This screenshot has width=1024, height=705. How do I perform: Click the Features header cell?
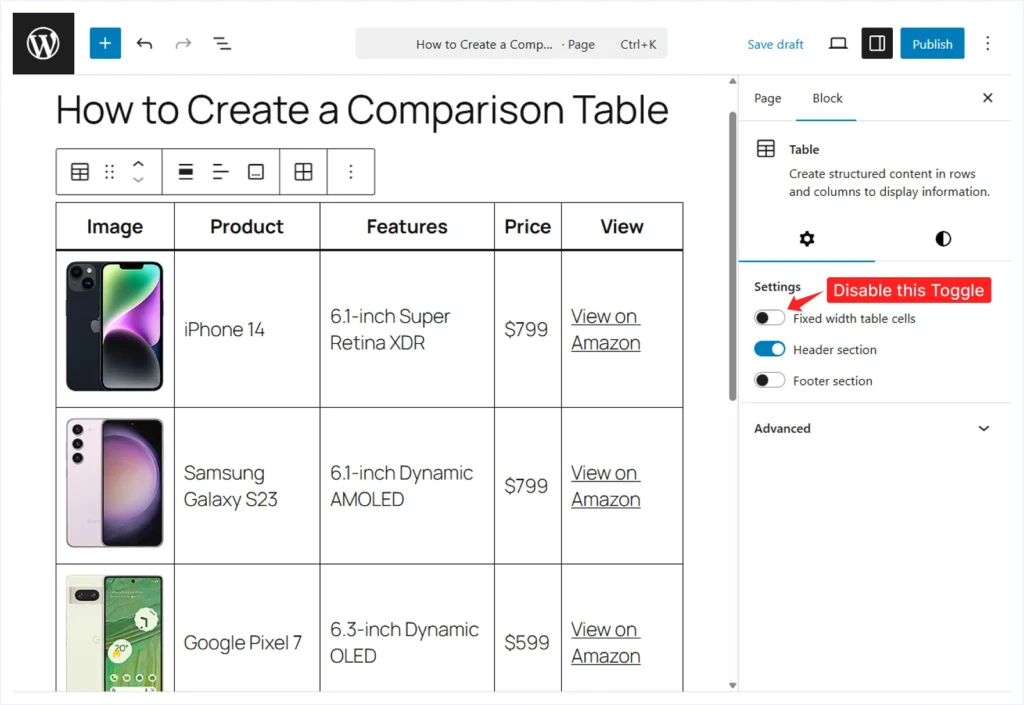[x=407, y=227]
